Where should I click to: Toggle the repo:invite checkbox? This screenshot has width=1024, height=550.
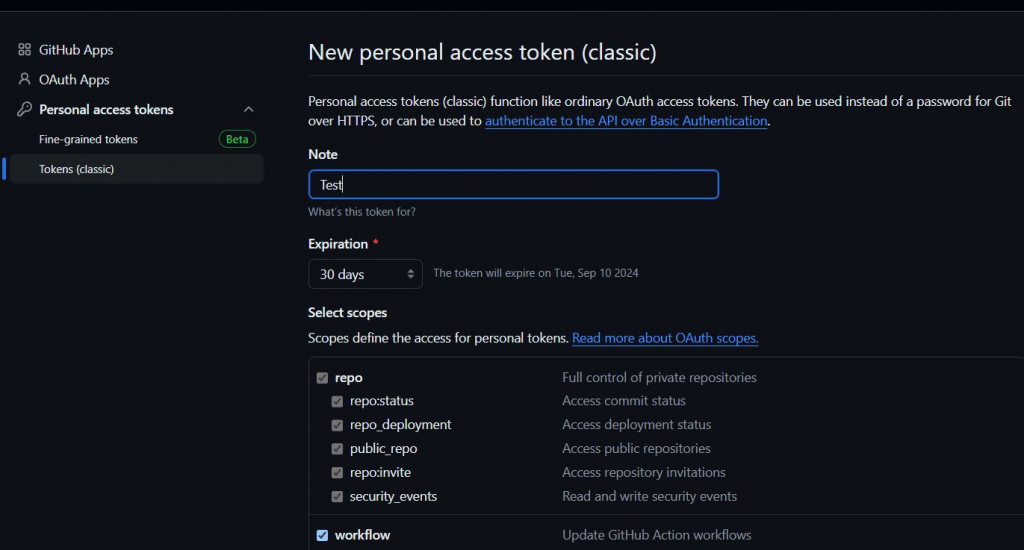[x=338, y=473]
